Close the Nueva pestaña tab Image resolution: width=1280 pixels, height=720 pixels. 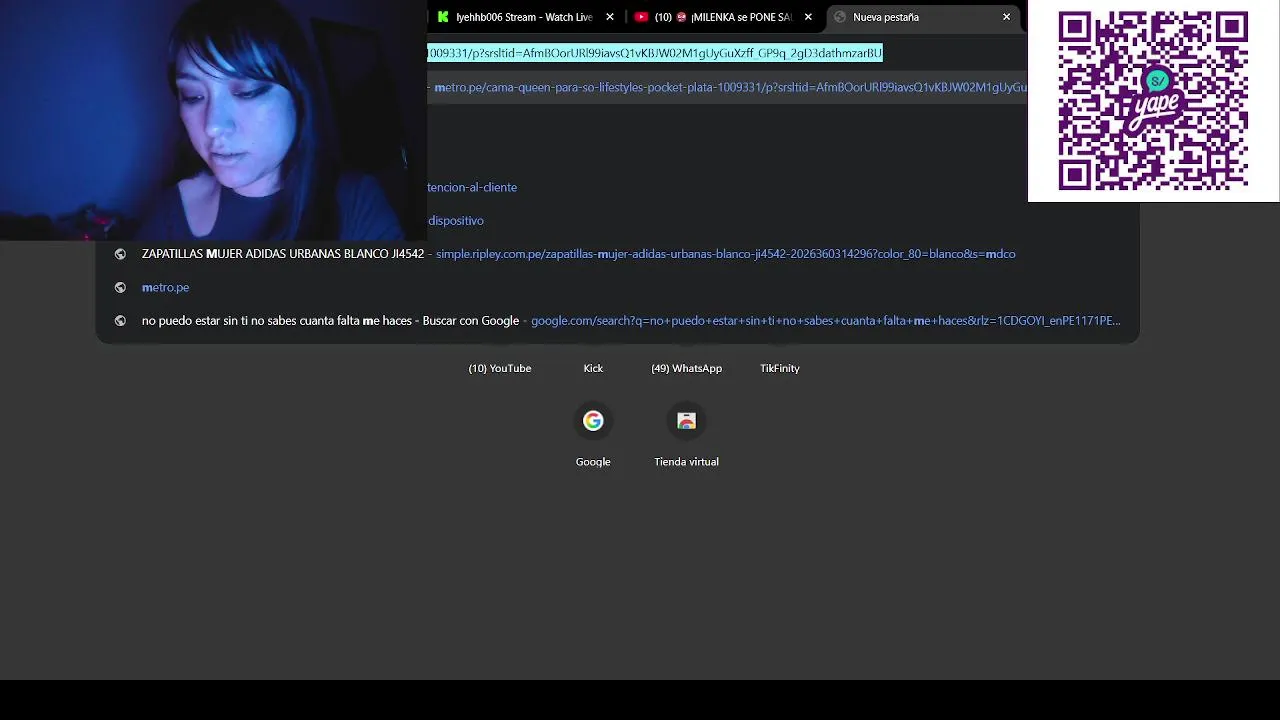pos(1006,17)
